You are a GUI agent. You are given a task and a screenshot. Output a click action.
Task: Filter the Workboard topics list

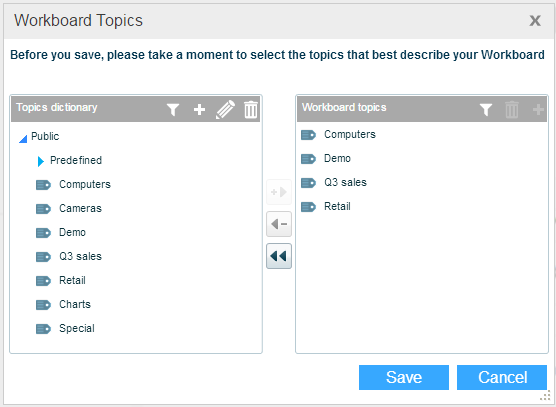[486, 109]
